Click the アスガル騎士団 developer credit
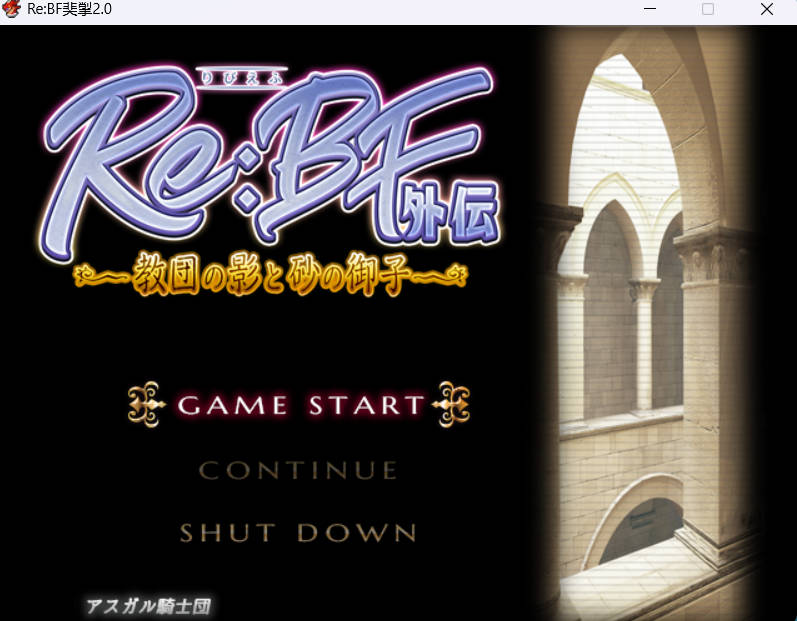The width and height of the screenshot is (797, 621). (148, 606)
